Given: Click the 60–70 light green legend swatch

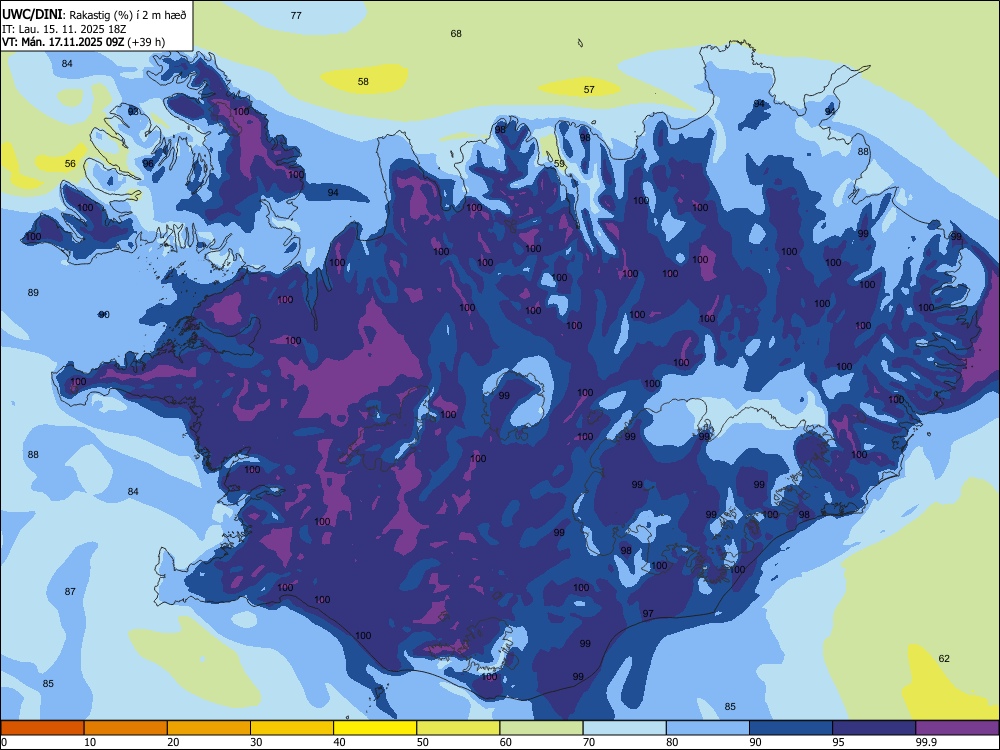Looking at the screenshot, I should (541, 728).
